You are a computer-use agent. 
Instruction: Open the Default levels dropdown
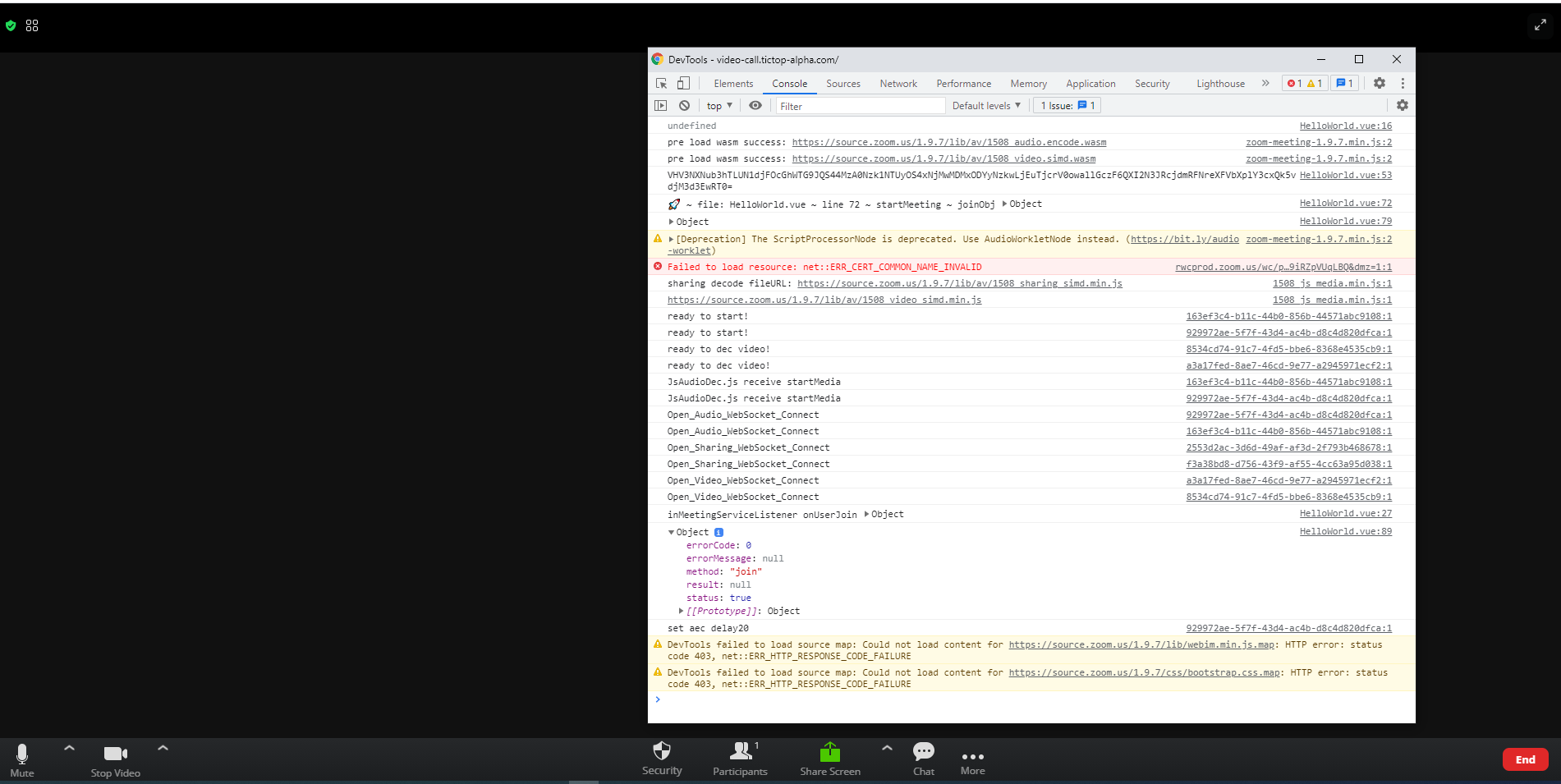click(x=986, y=105)
